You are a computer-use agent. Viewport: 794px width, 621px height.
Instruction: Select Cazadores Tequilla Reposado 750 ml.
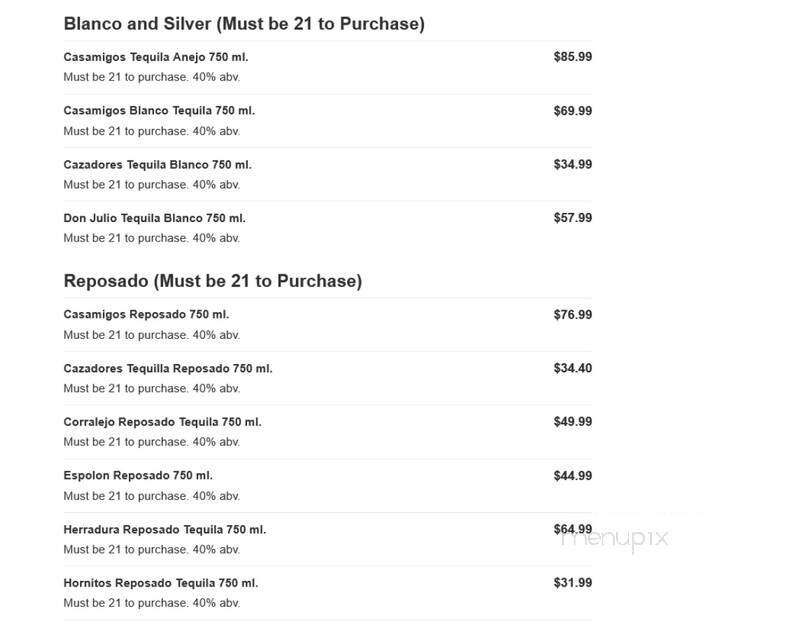coord(167,369)
